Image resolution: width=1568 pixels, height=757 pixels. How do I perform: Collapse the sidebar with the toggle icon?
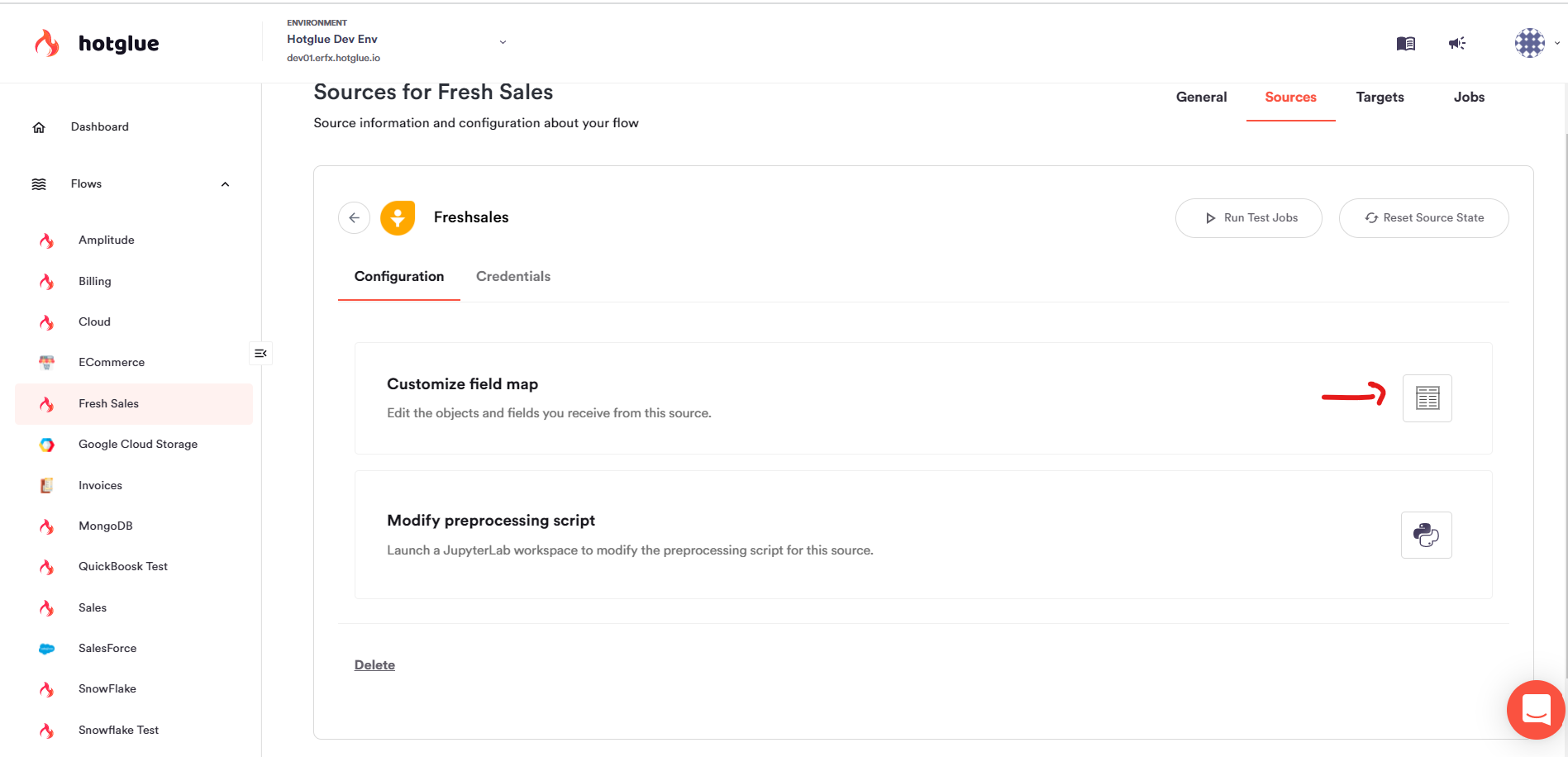(260, 354)
